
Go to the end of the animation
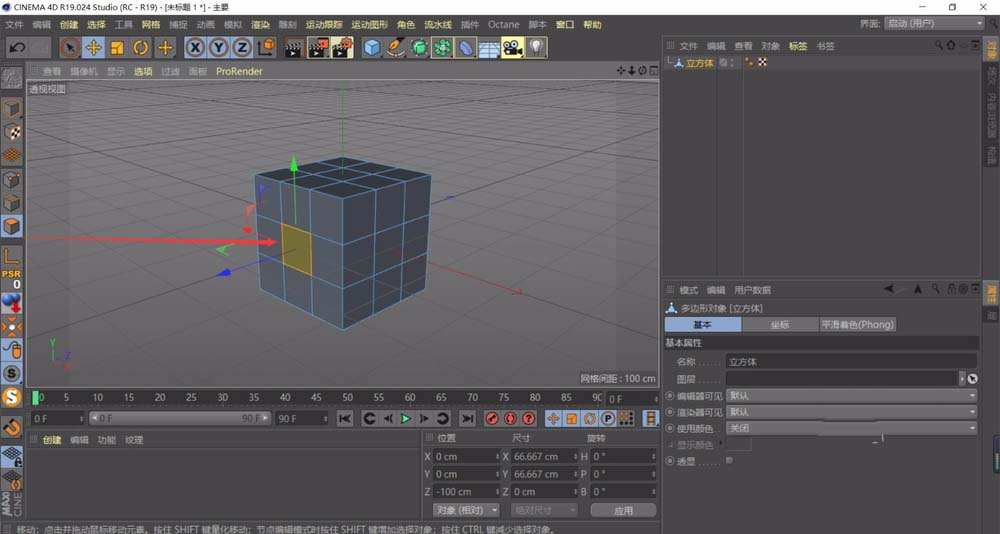(x=467, y=419)
